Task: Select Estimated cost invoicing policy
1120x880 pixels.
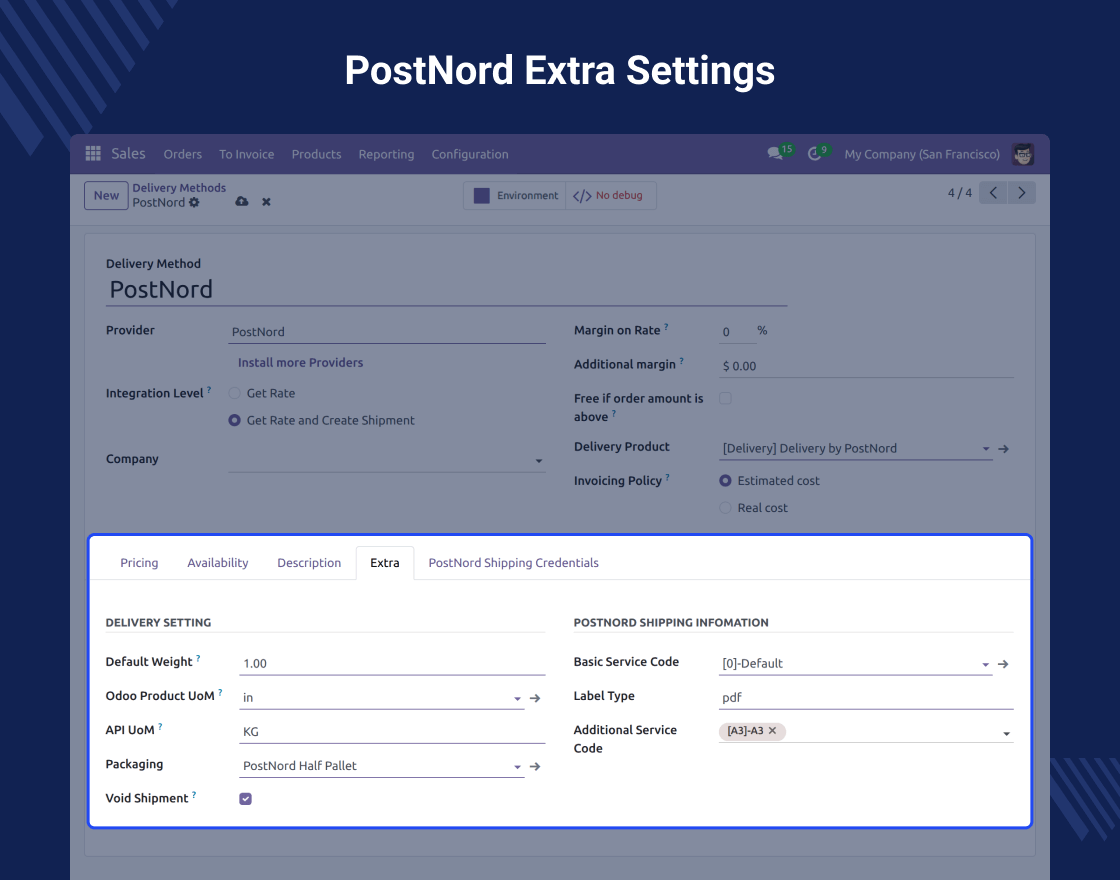Action: tap(725, 481)
